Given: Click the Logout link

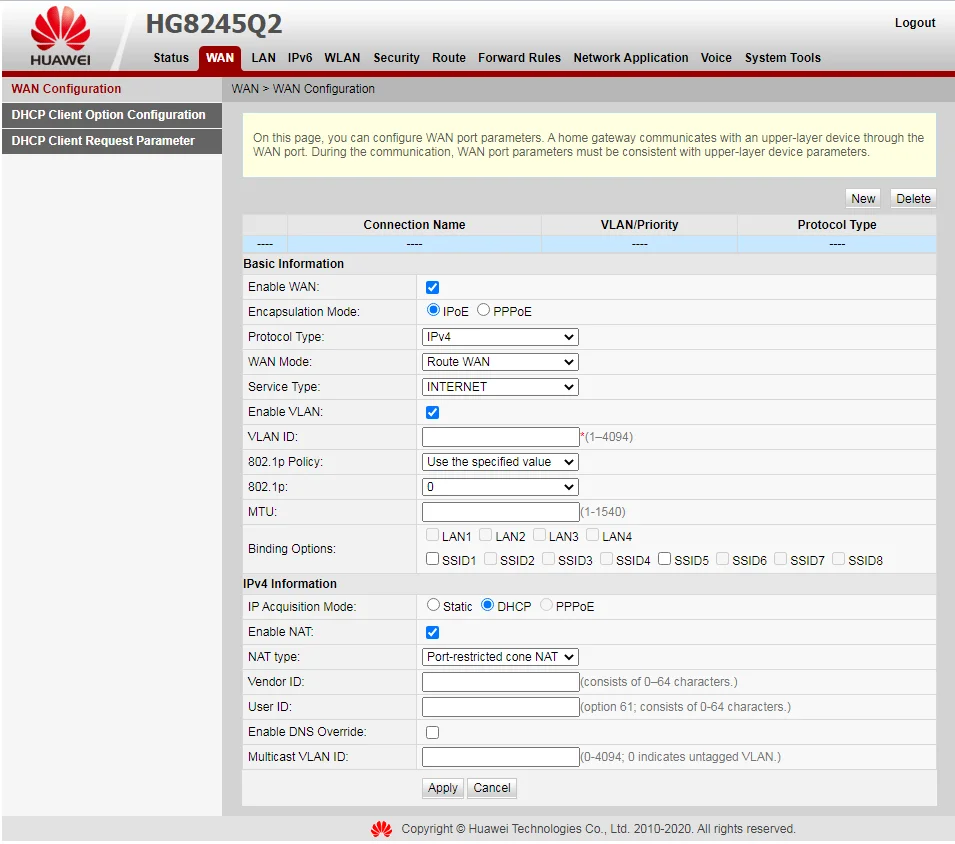Looking at the screenshot, I should point(914,23).
